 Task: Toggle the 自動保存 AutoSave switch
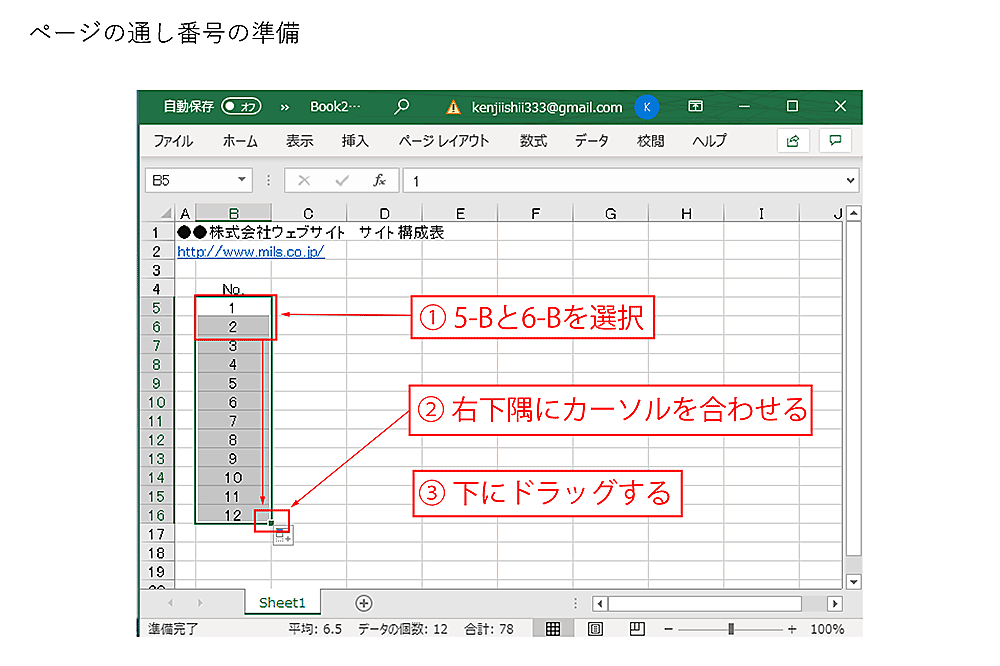(x=241, y=107)
